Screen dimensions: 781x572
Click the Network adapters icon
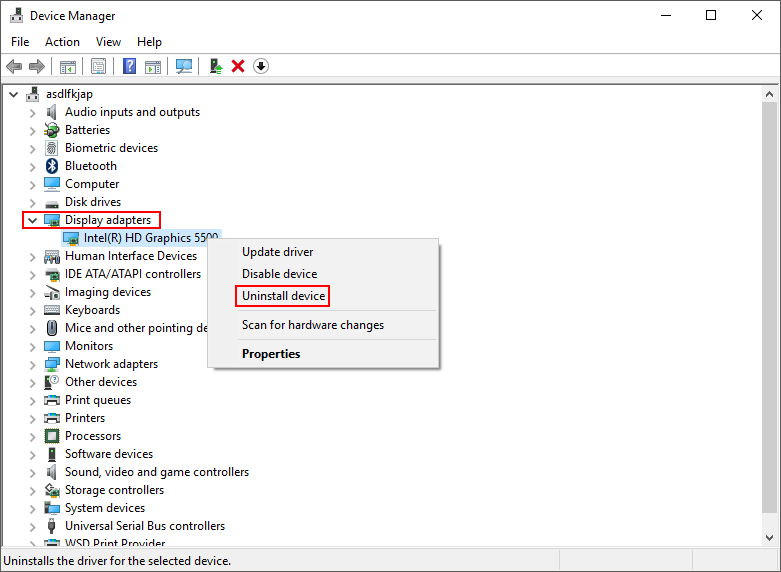click(x=52, y=364)
